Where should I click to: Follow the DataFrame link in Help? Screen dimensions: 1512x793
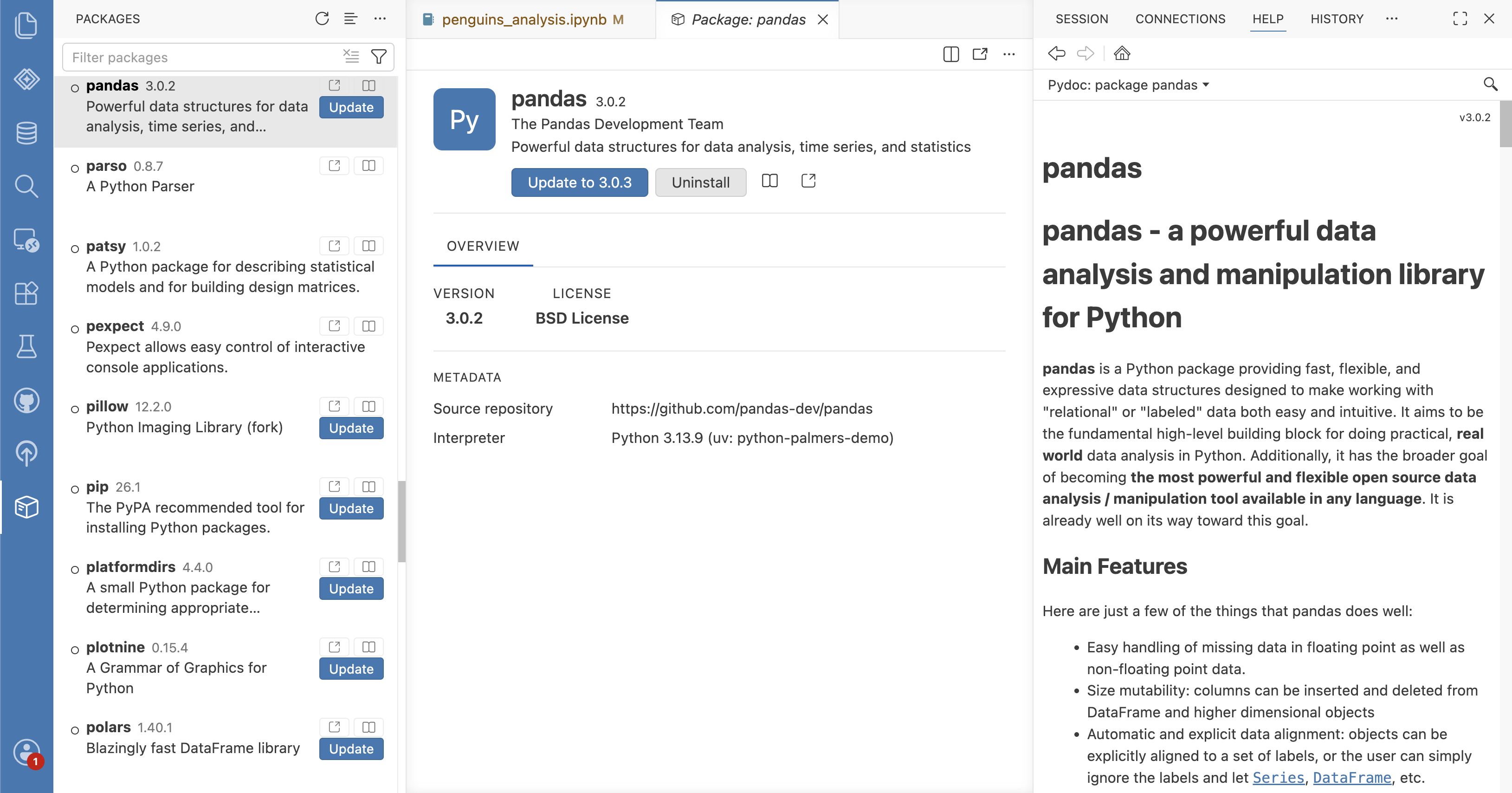1352,778
